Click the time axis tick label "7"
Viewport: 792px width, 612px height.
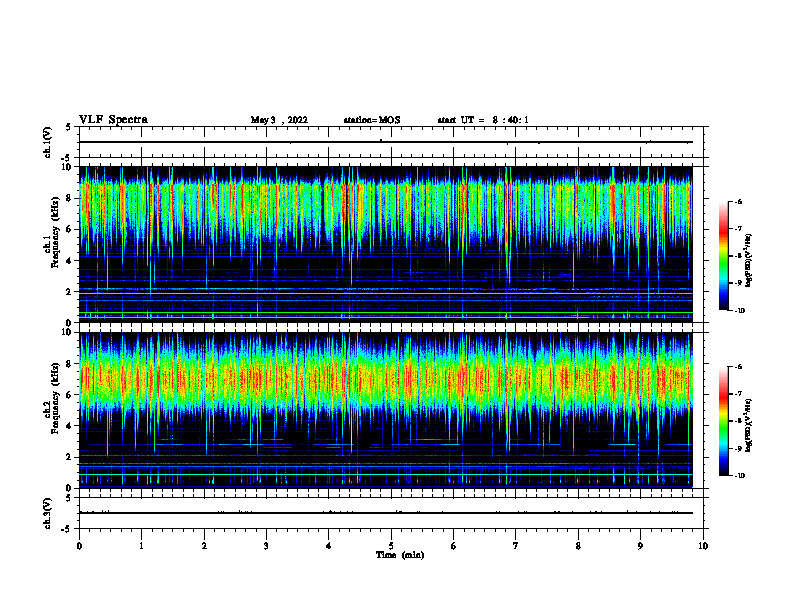coord(516,546)
